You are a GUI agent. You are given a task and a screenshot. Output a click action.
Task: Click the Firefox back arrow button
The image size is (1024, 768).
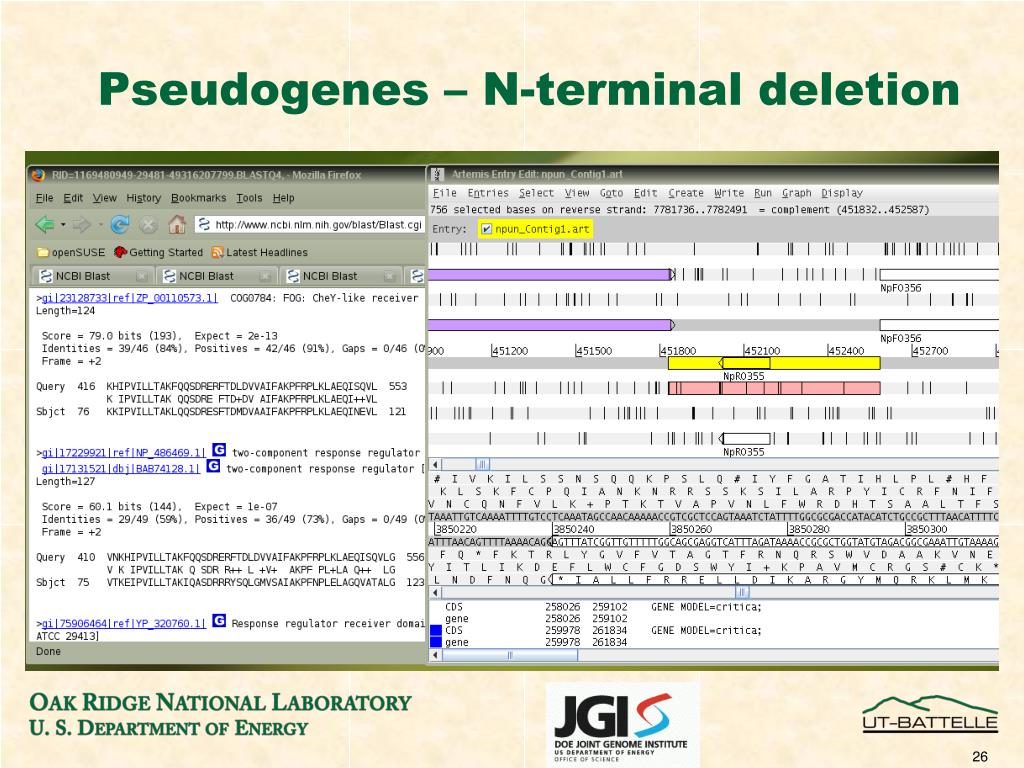(x=44, y=225)
